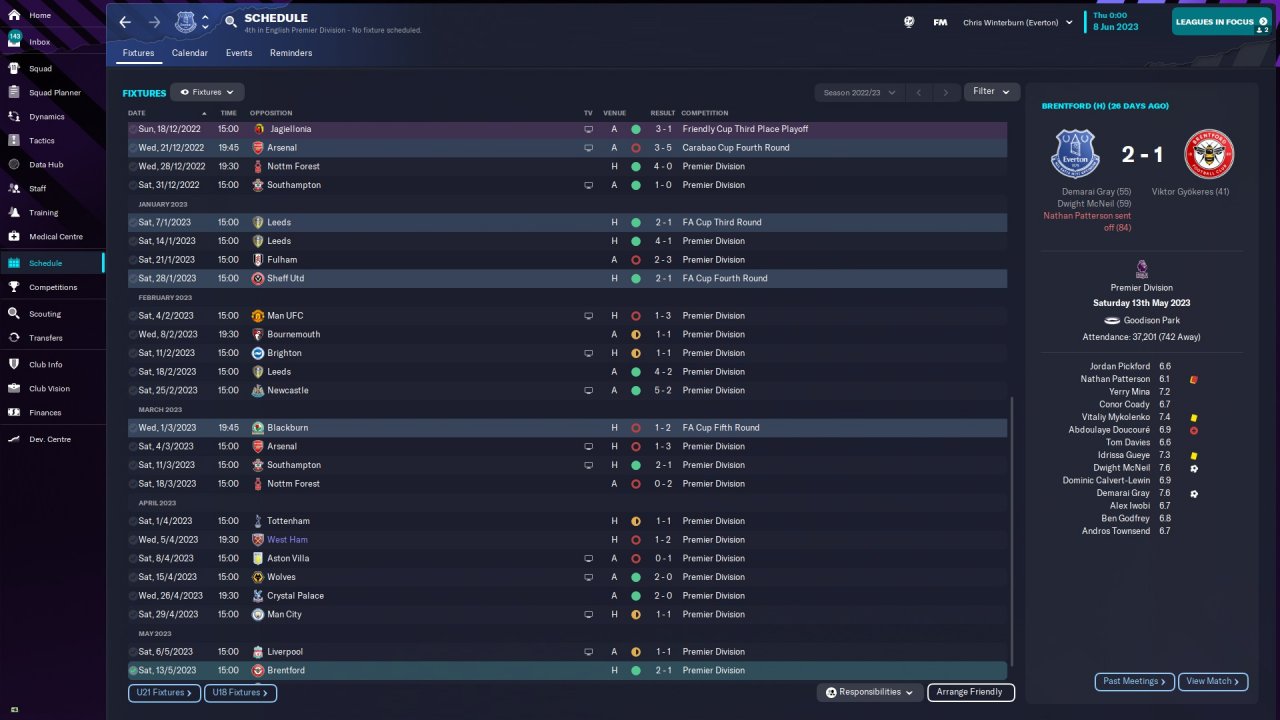
Task: Click the forward arrow in the header
Action: (x=154, y=22)
